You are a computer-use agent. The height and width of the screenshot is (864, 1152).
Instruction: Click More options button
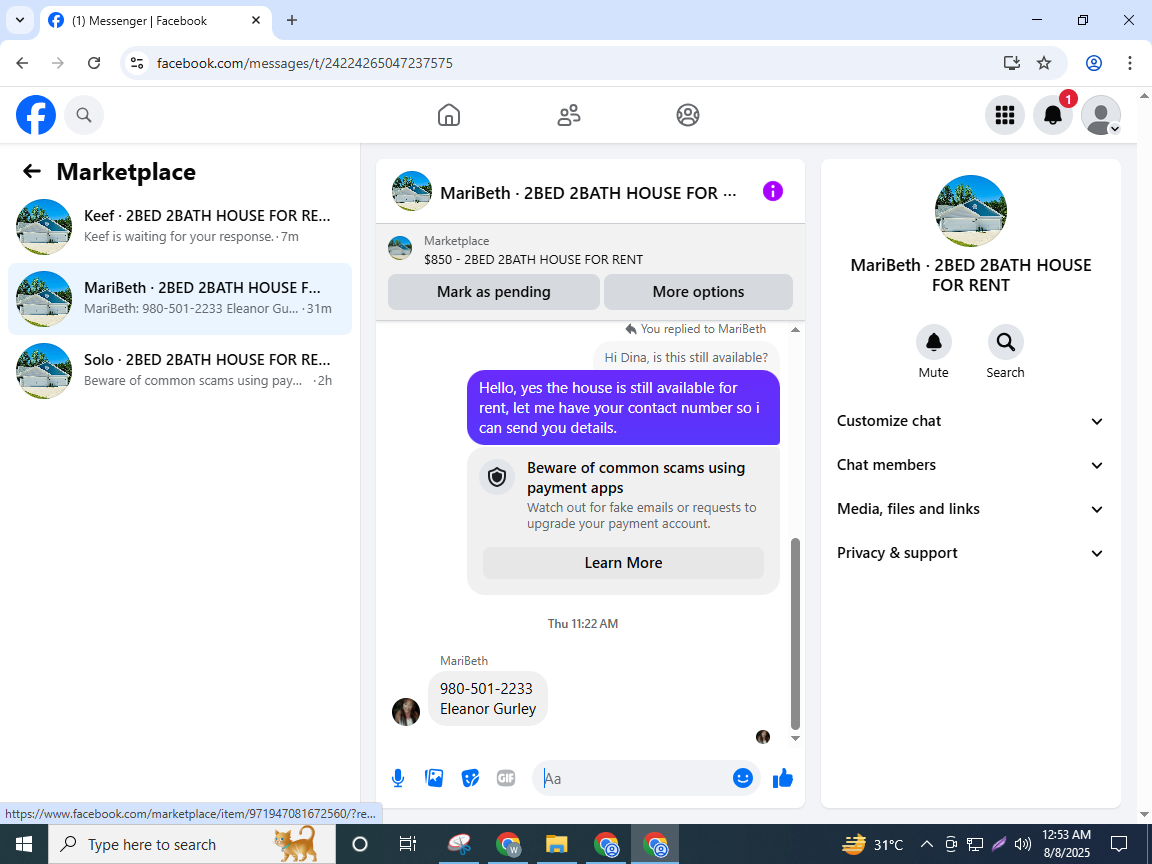tap(698, 292)
